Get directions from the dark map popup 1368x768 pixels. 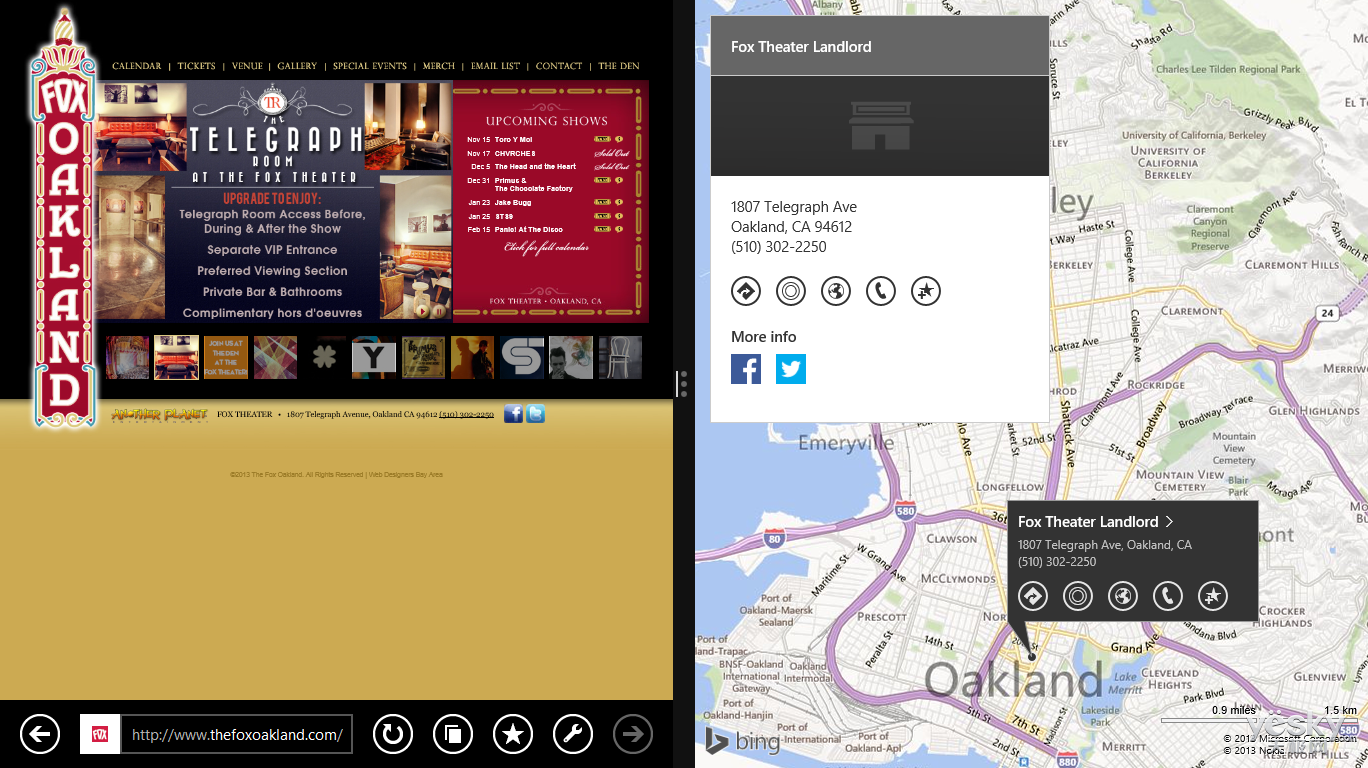[1033, 597]
